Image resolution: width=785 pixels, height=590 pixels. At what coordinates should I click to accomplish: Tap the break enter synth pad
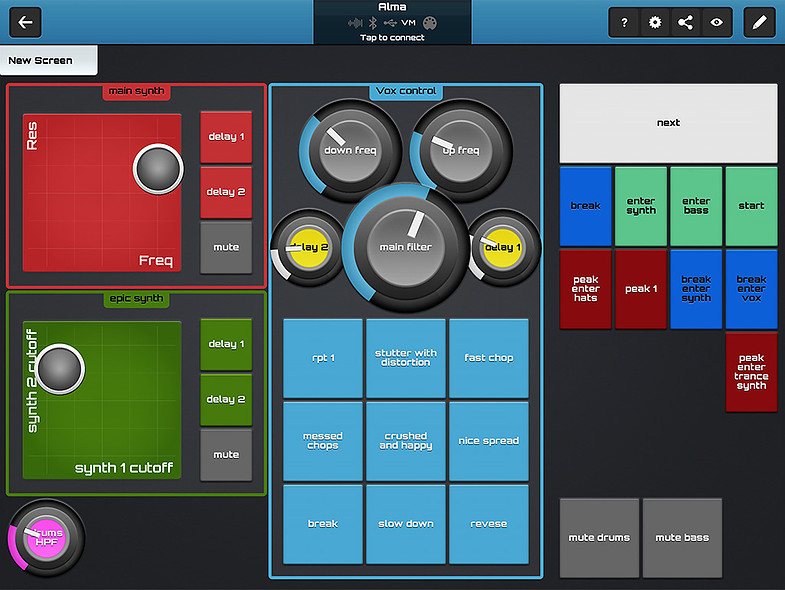(696, 289)
